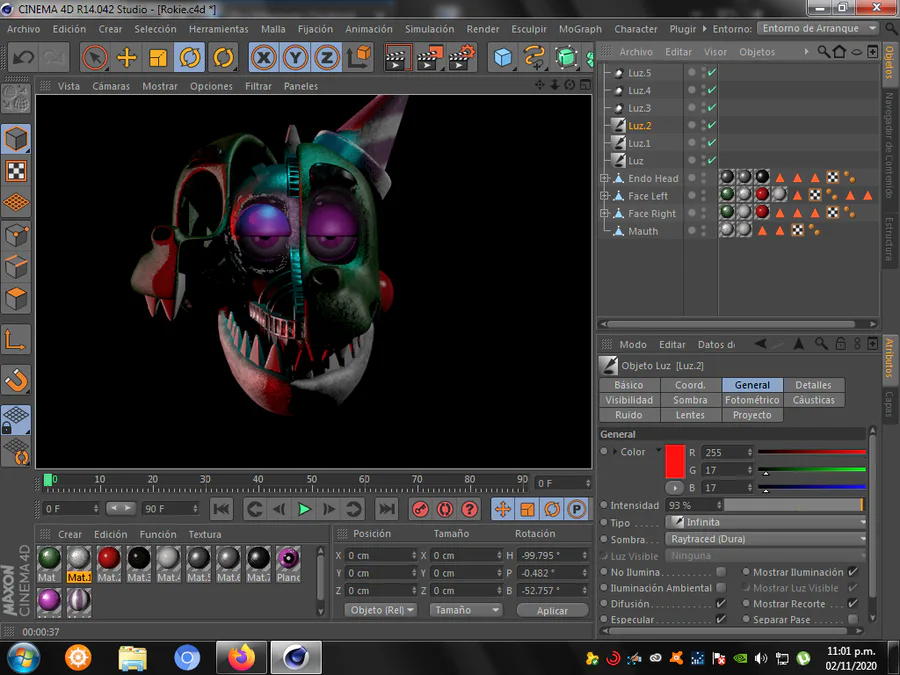Open the Sombra dropdown Raytraced (Dura)

pos(766,539)
